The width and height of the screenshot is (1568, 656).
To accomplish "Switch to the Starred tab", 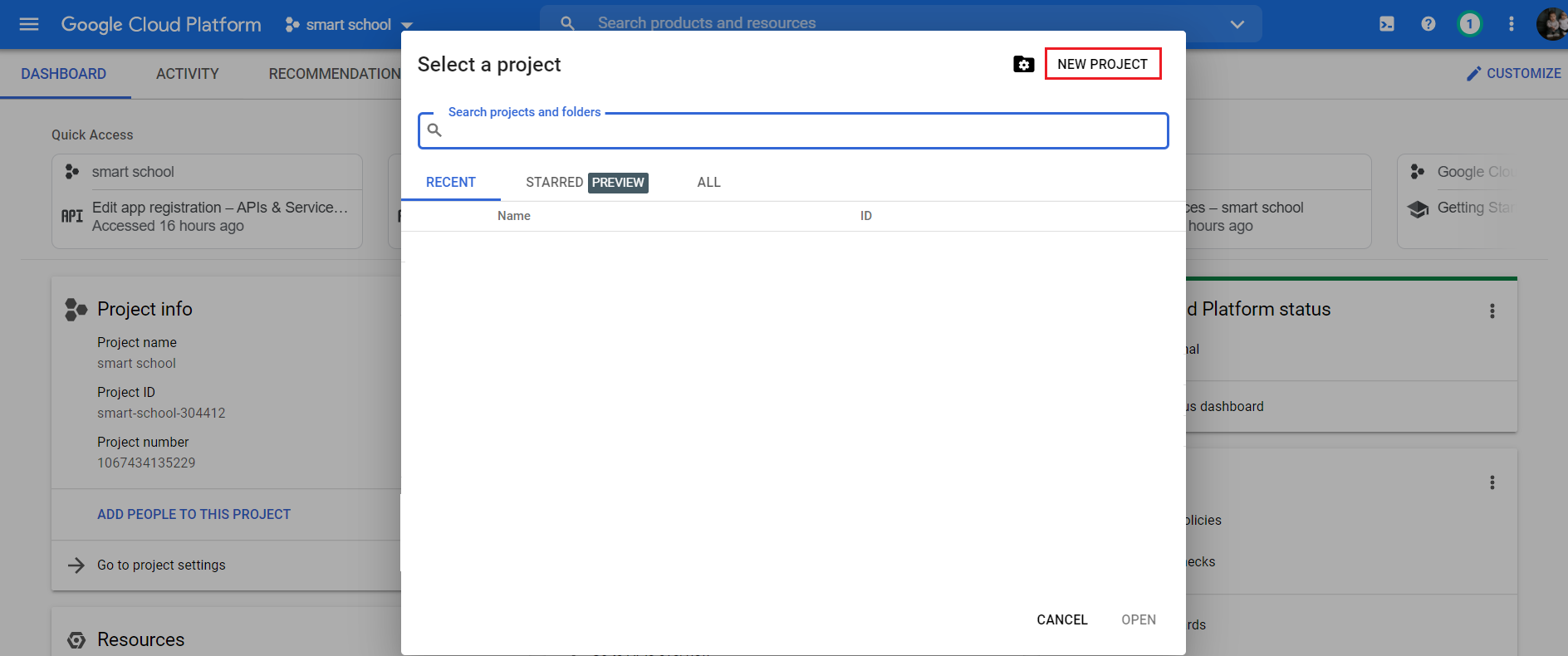I will pyautogui.click(x=554, y=183).
